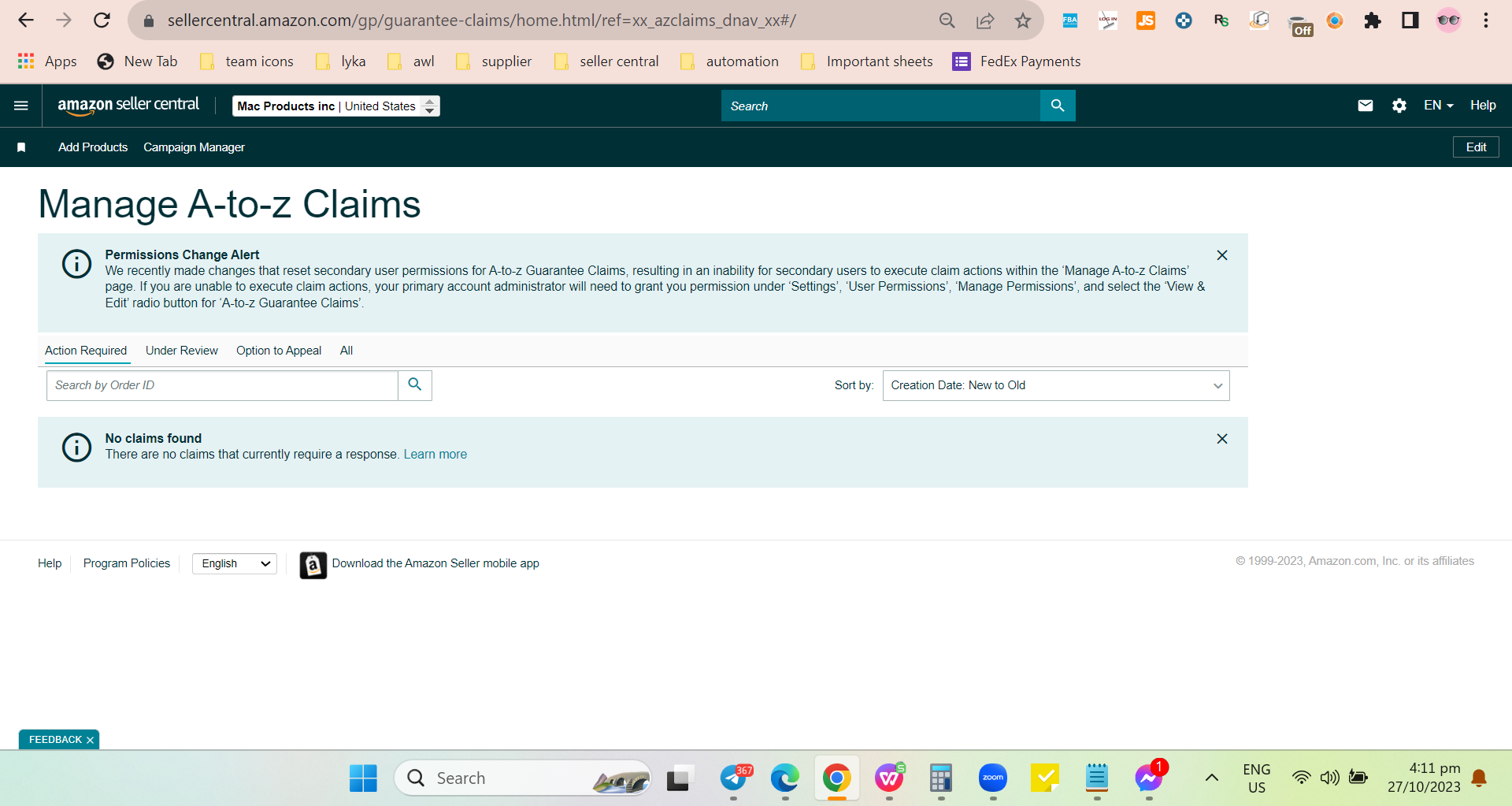Bookmark this page with the star icon
1512x806 pixels.
click(1023, 20)
